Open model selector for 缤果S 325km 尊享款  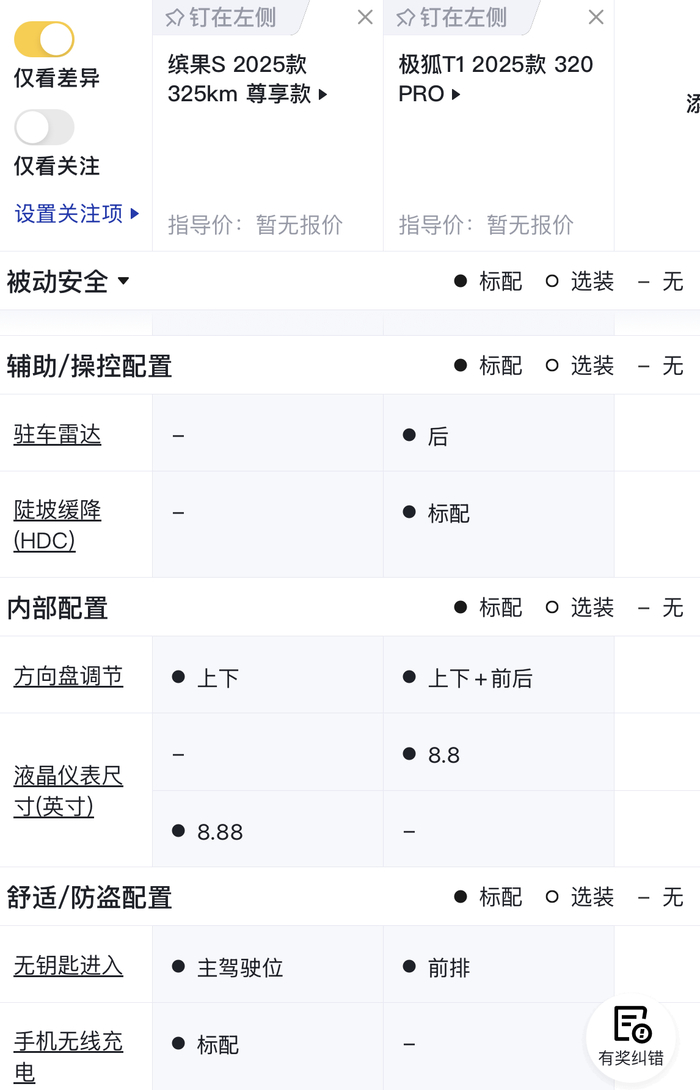point(247,79)
